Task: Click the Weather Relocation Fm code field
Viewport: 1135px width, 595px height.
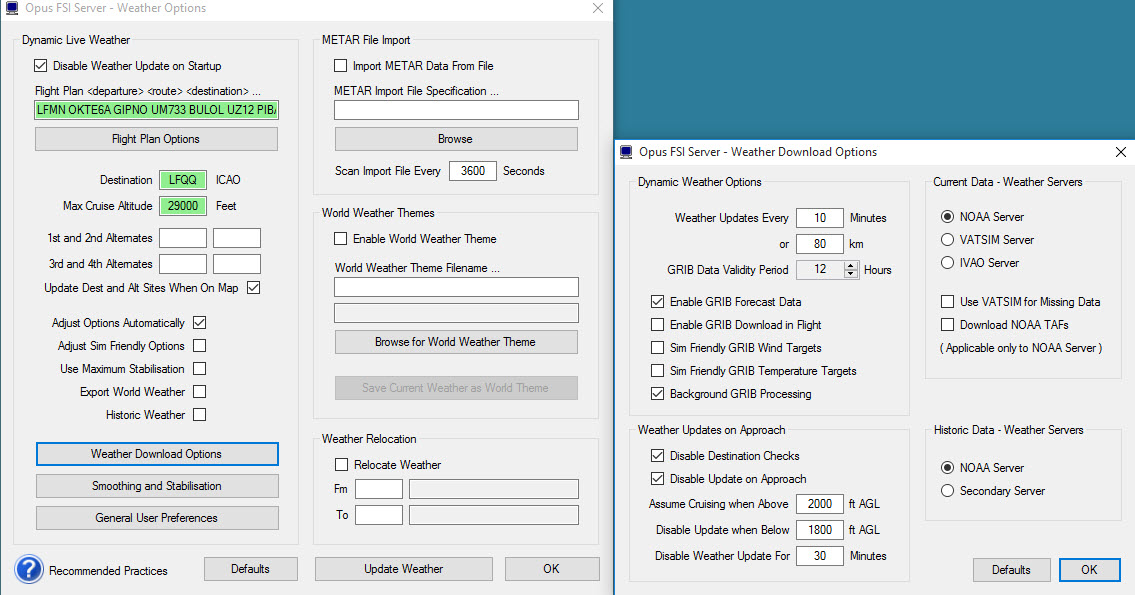Action: click(x=379, y=489)
